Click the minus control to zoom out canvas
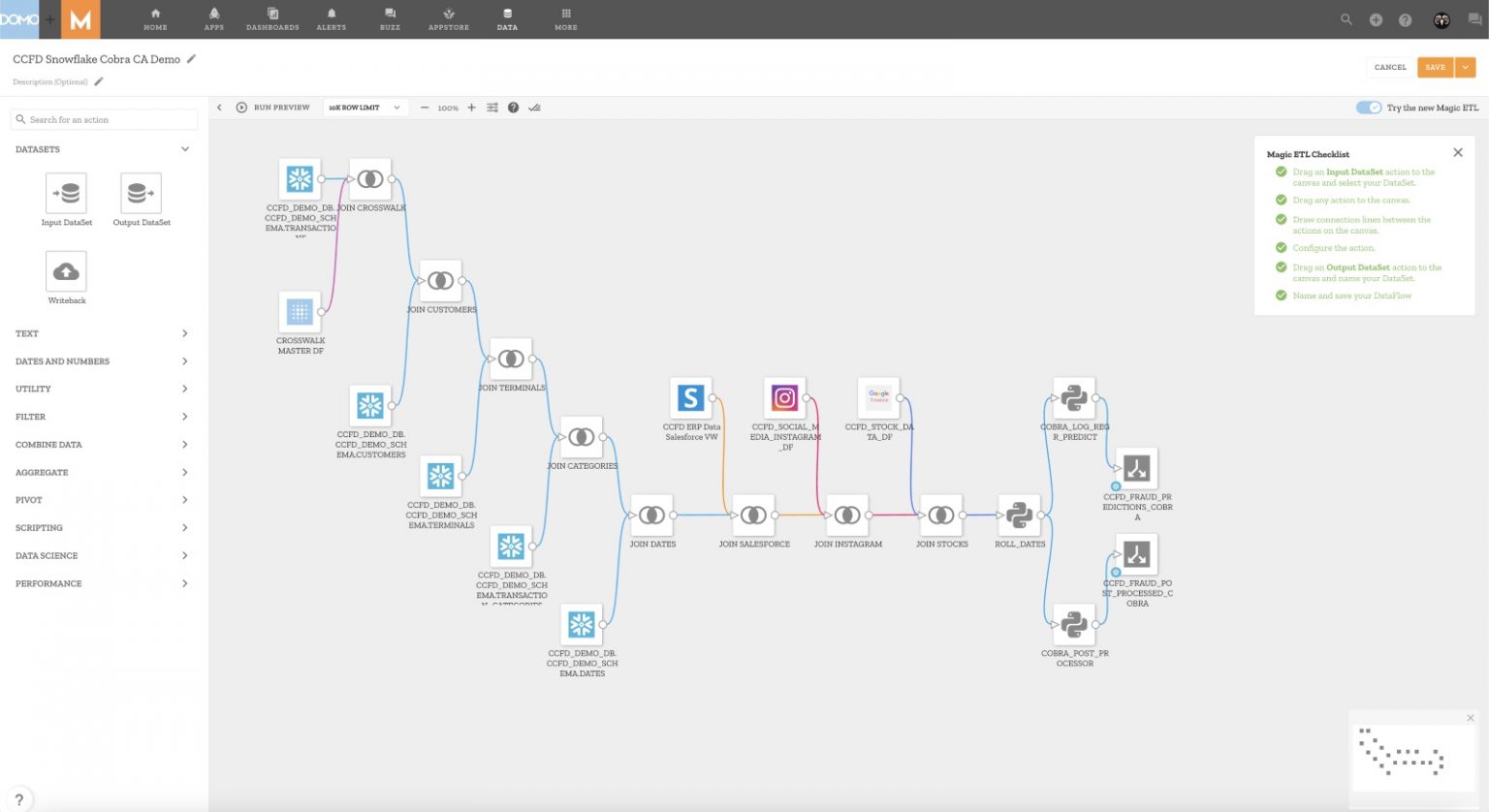1489x812 pixels. (x=424, y=108)
